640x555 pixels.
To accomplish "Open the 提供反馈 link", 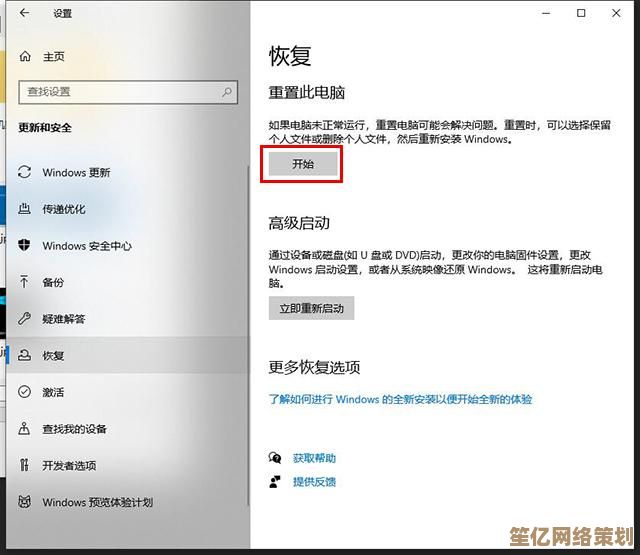I will coord(314,482).
